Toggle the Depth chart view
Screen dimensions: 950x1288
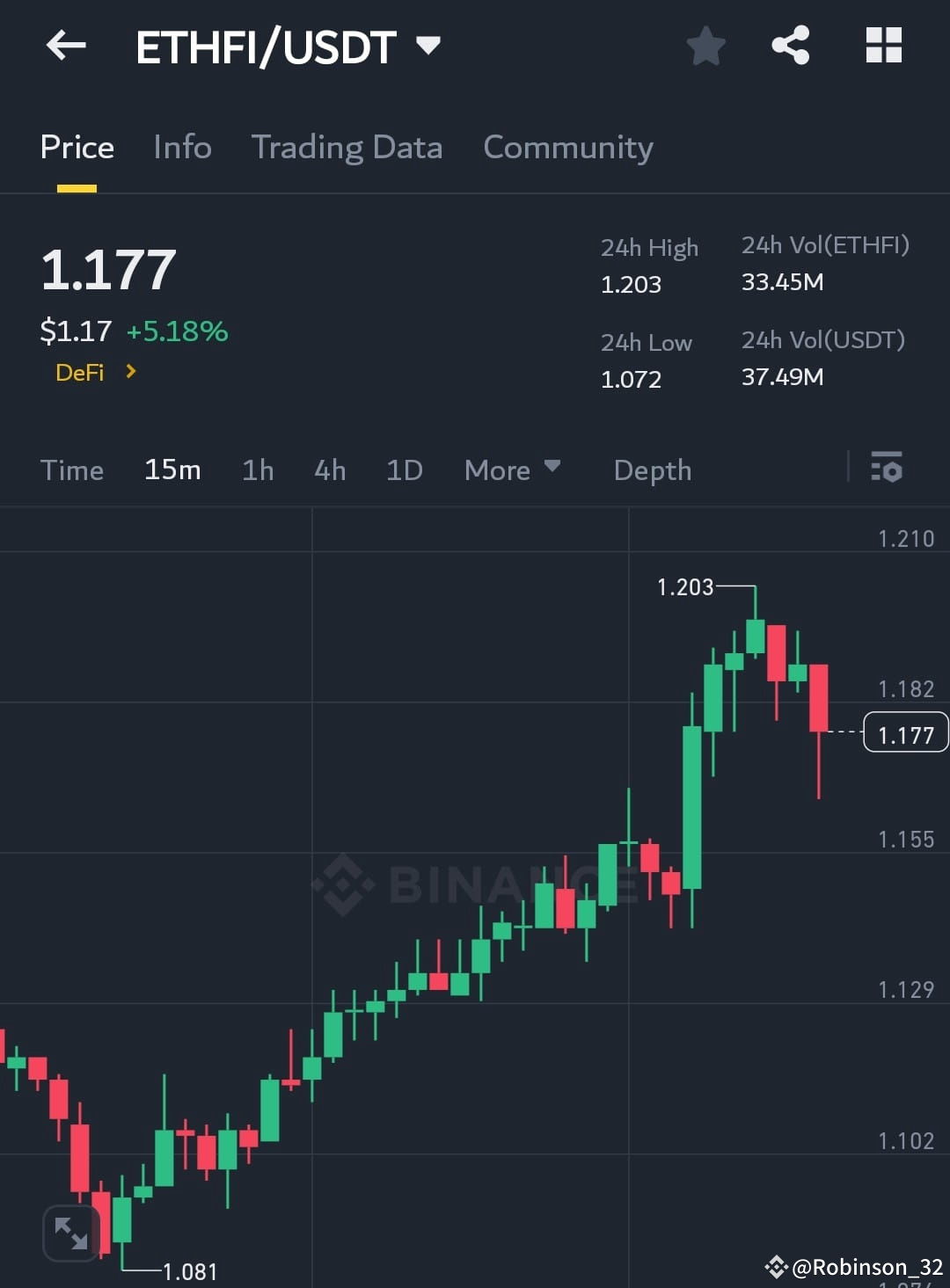pyautogui.click(x=652, y=469)
